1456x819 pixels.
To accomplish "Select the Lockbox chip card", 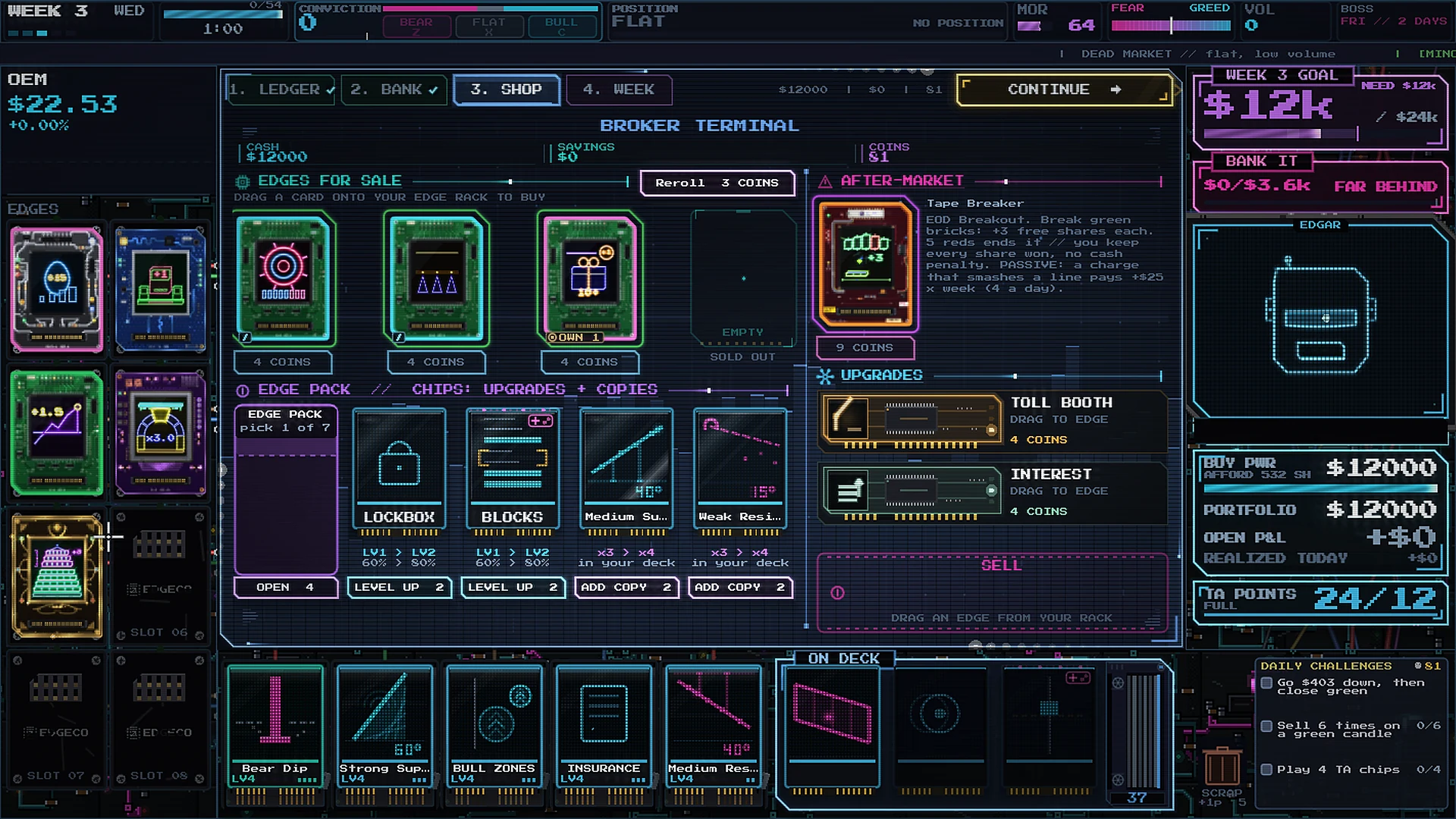I will click(x=399, y=470).
